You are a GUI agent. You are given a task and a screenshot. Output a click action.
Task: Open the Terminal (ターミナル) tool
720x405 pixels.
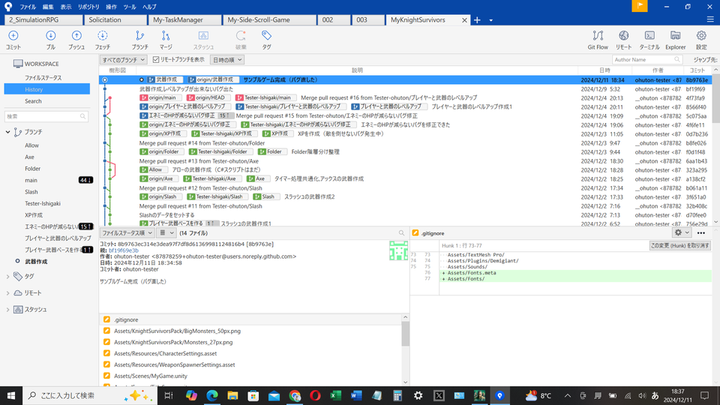click(x=649, y=39)
